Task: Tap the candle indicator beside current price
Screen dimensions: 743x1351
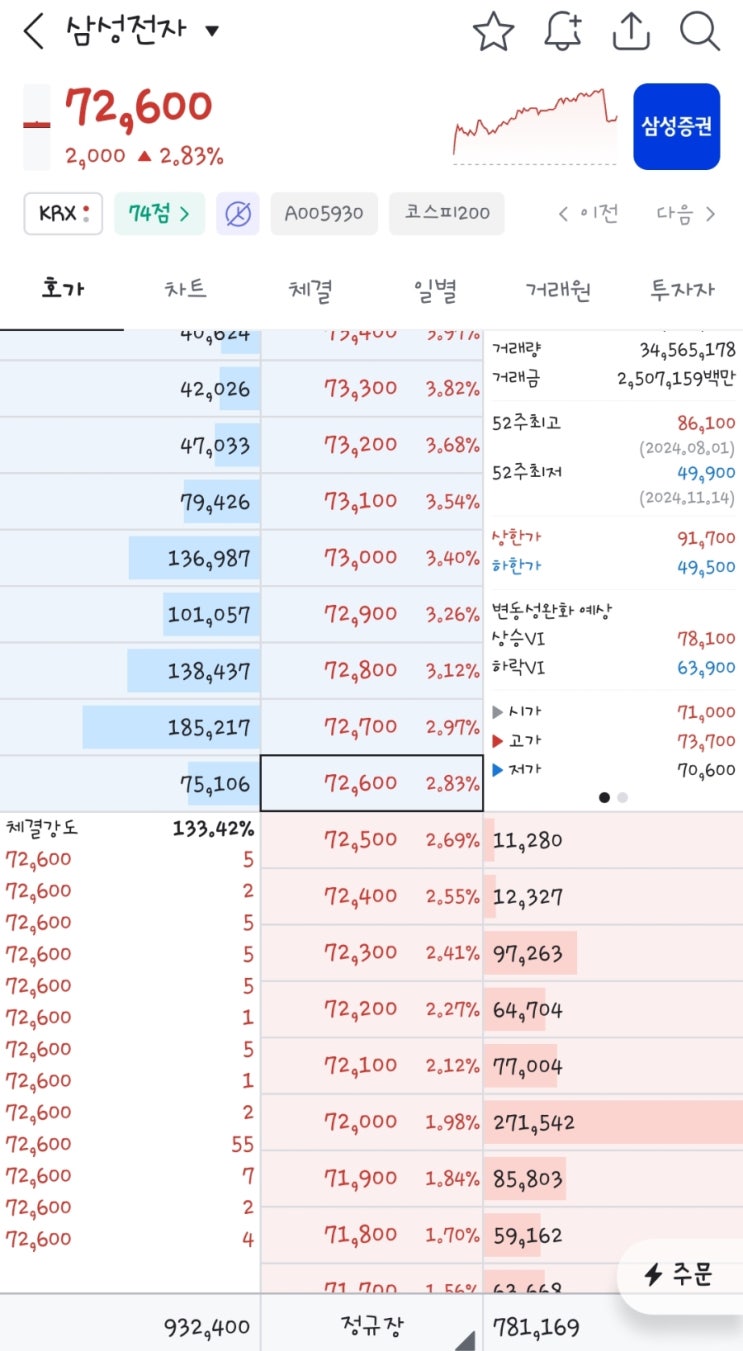Action: click(37, 127)
